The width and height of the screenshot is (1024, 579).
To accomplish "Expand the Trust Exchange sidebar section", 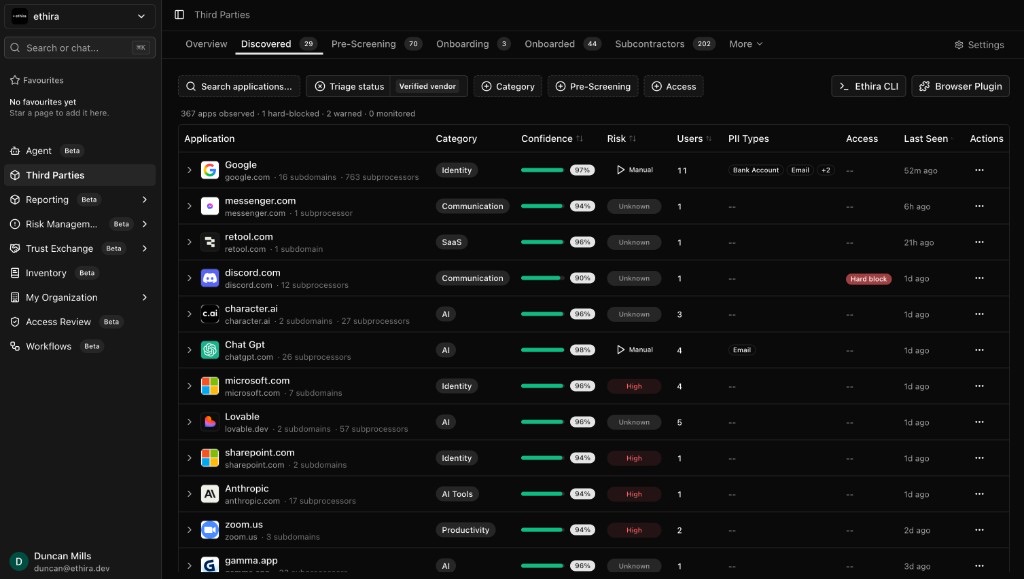I will 144,249.
